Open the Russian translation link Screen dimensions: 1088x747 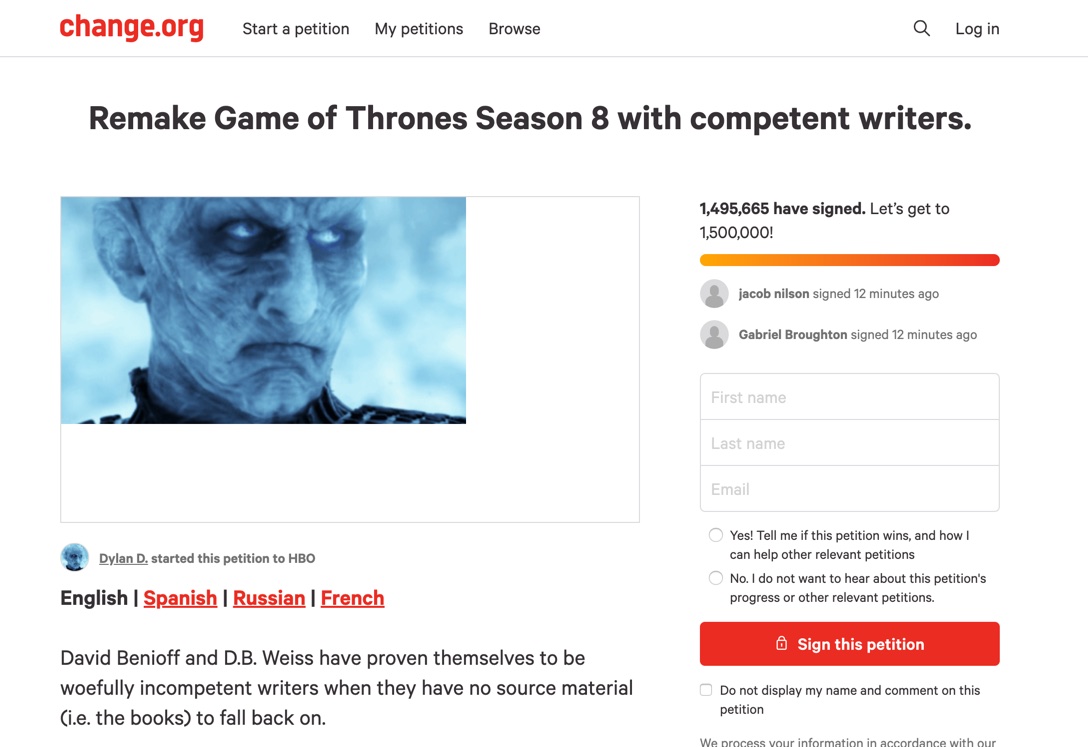pyautogui.click(x=269, y=598)
